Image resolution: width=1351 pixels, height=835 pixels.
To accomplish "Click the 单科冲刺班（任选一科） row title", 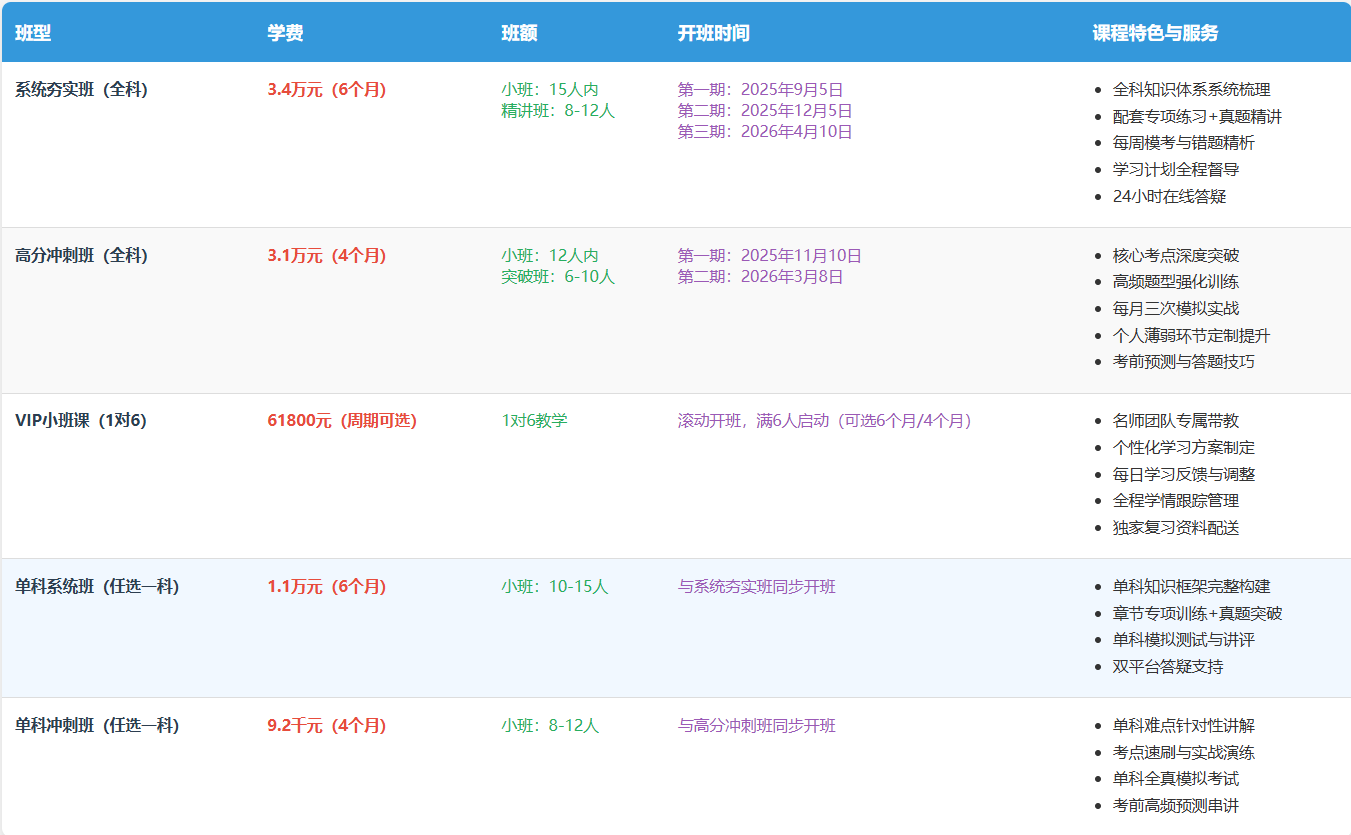I will click(x=97, y=726).
